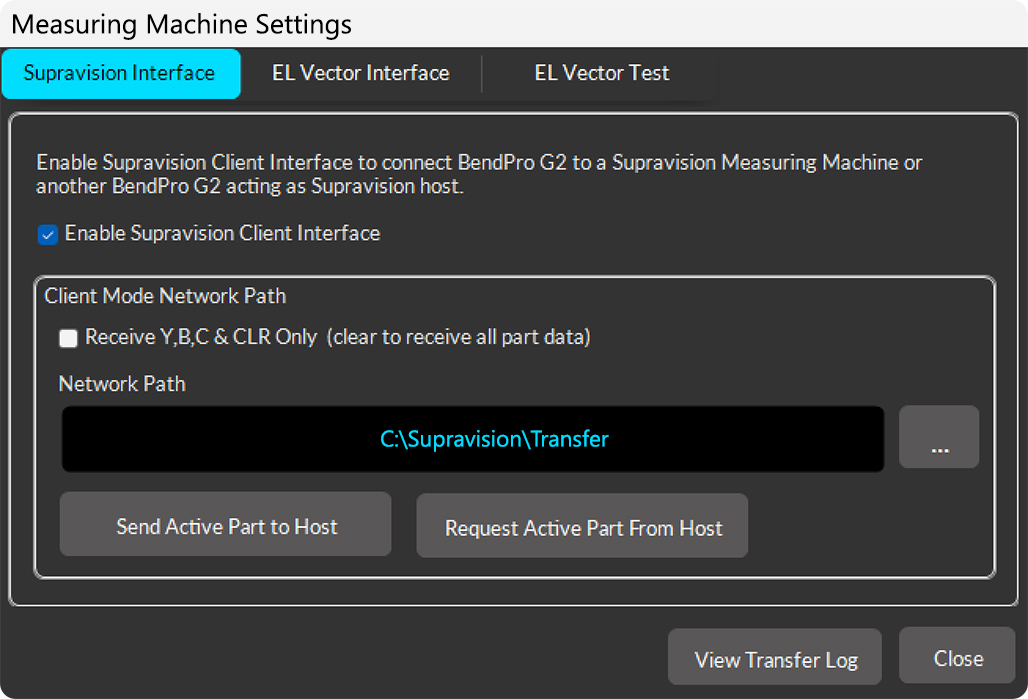Click the clear to receive all part data hint
The image size is (1028, 699).
(x=459, y=337)
